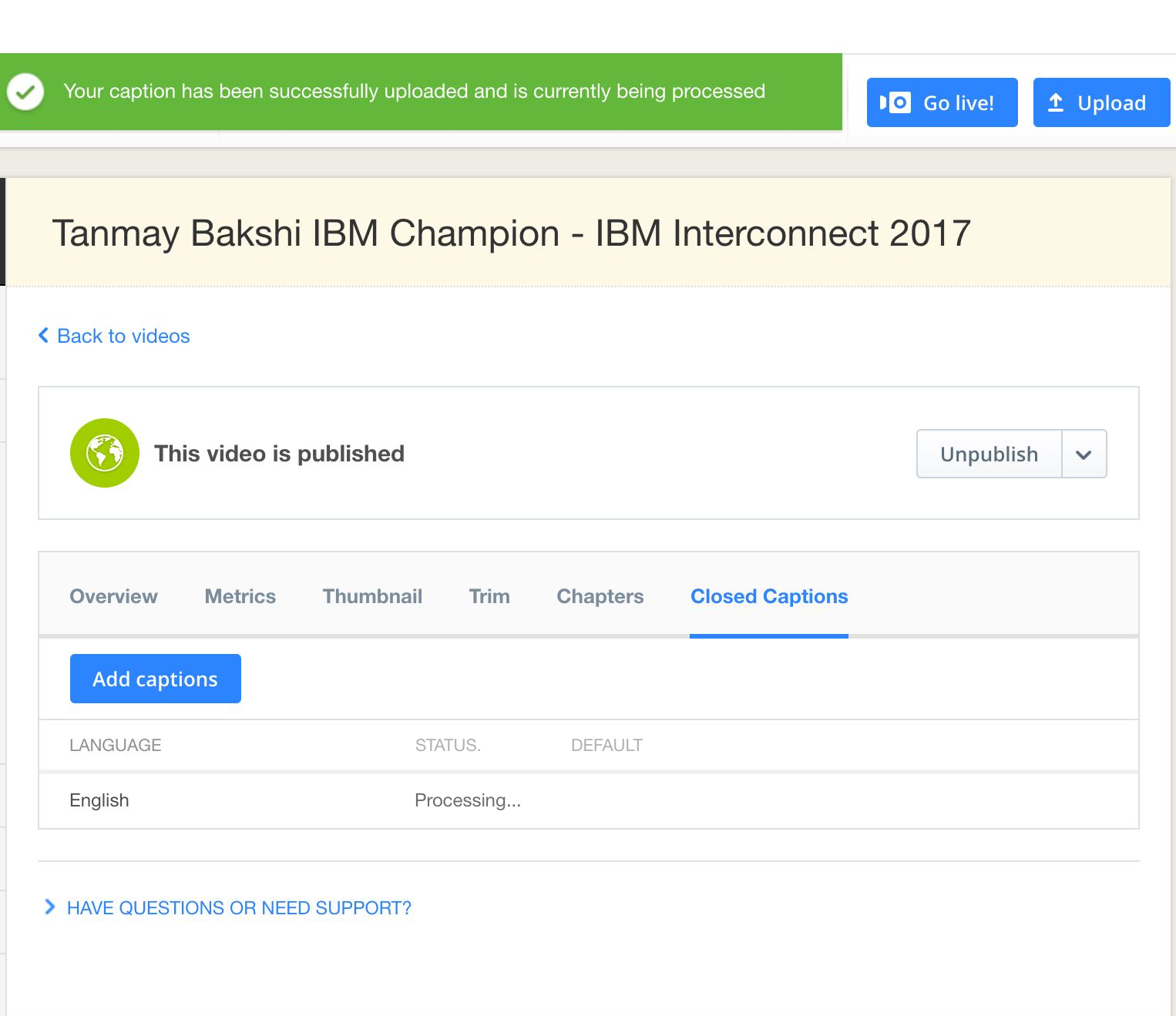Start a broadcast with Go live!

point(942,102)
